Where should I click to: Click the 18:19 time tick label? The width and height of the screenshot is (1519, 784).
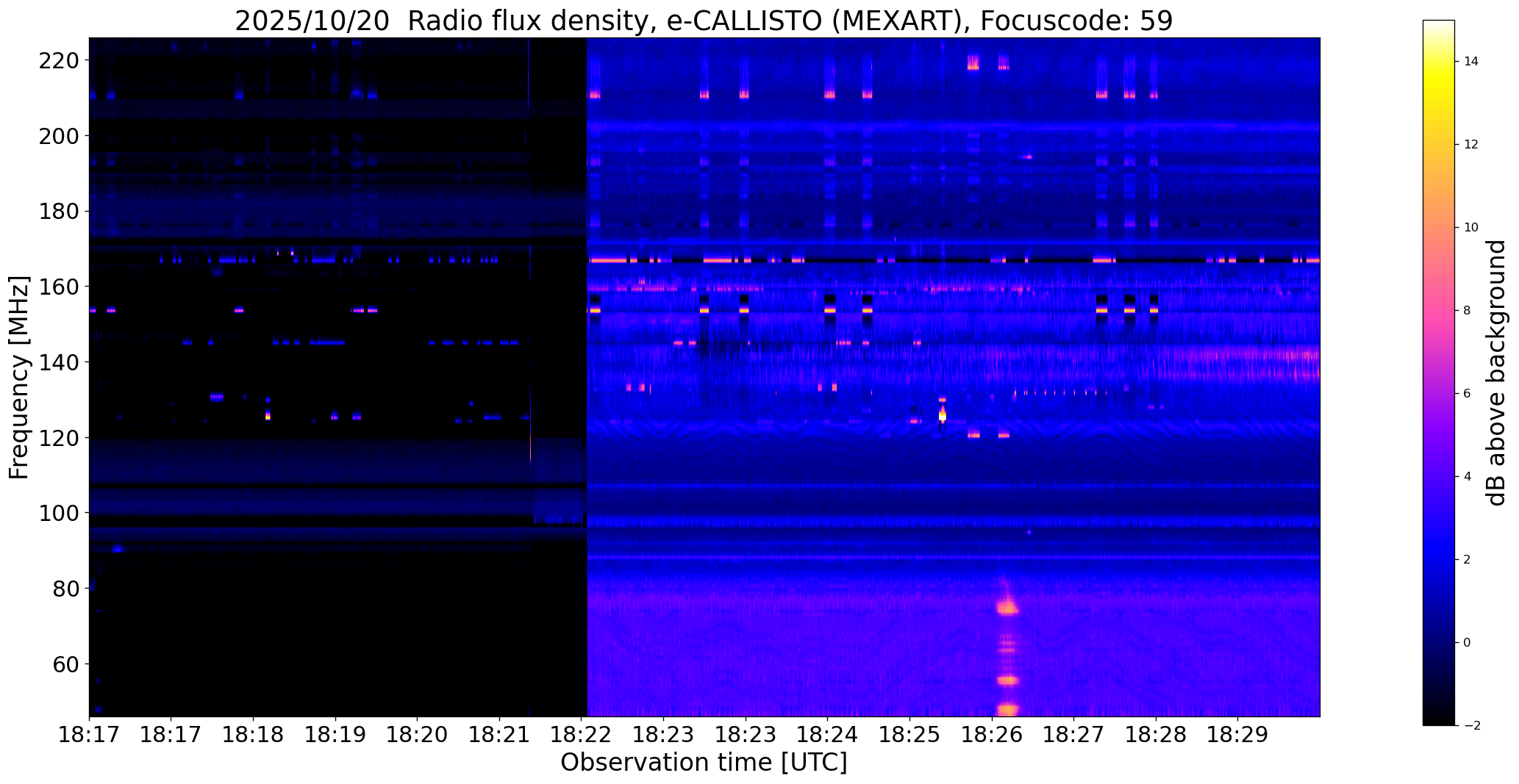coord(336,735)
